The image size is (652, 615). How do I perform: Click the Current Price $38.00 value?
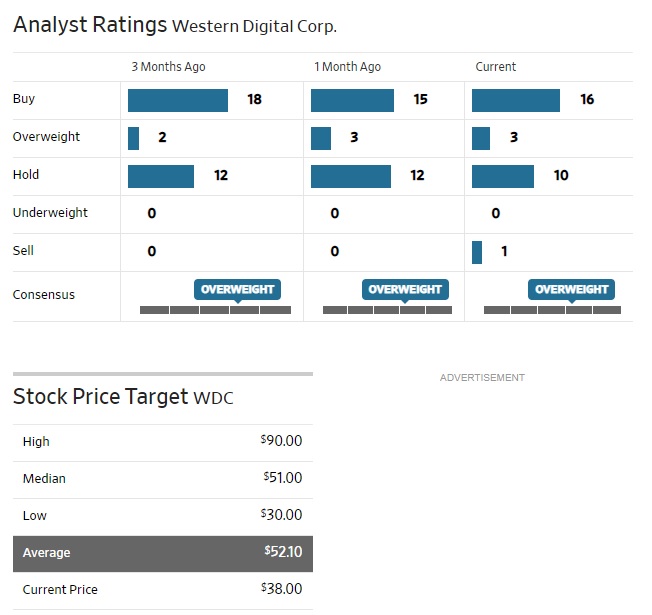pos(281,590)
